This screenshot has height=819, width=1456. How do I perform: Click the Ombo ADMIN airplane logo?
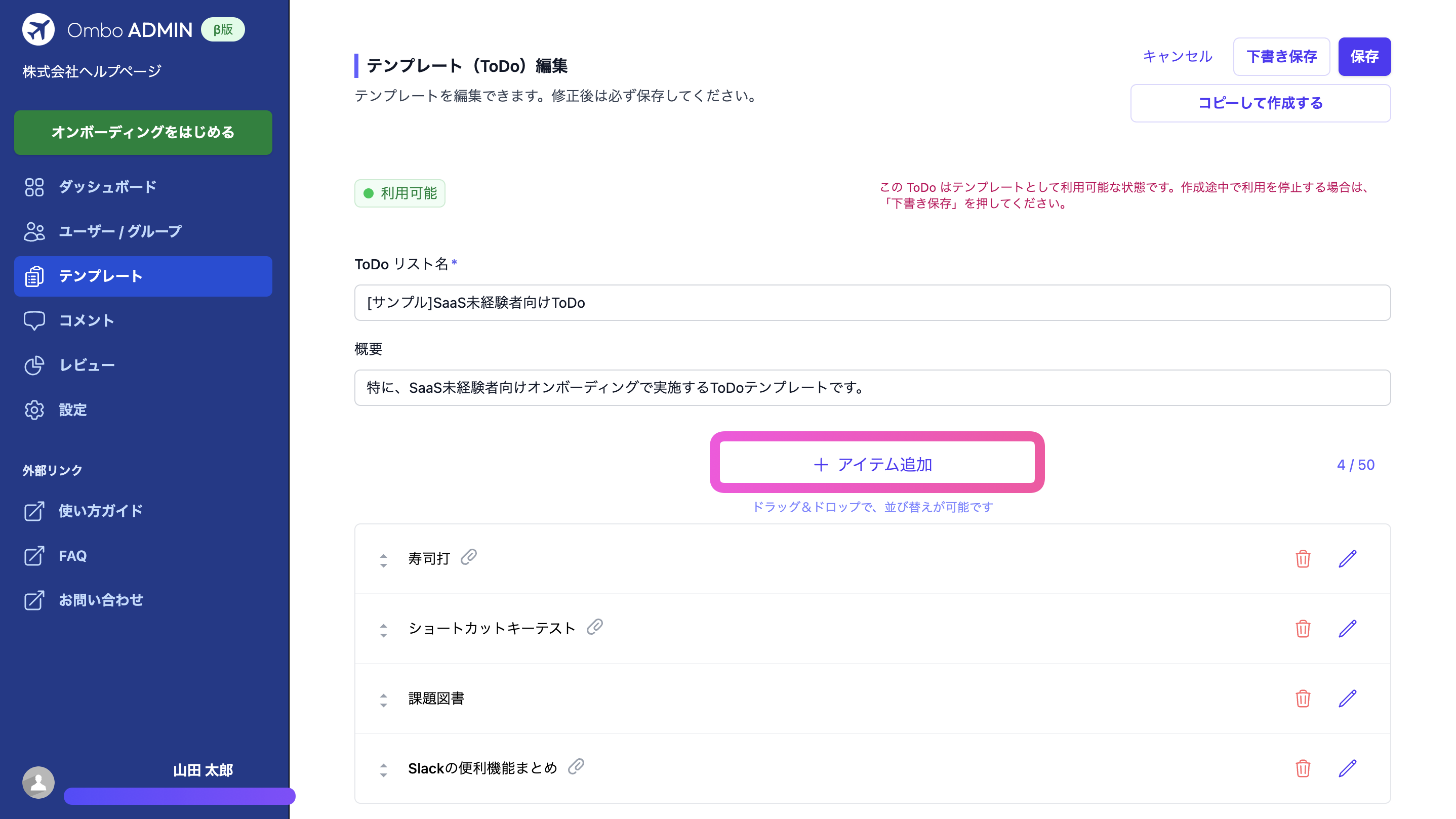[38, 29]
